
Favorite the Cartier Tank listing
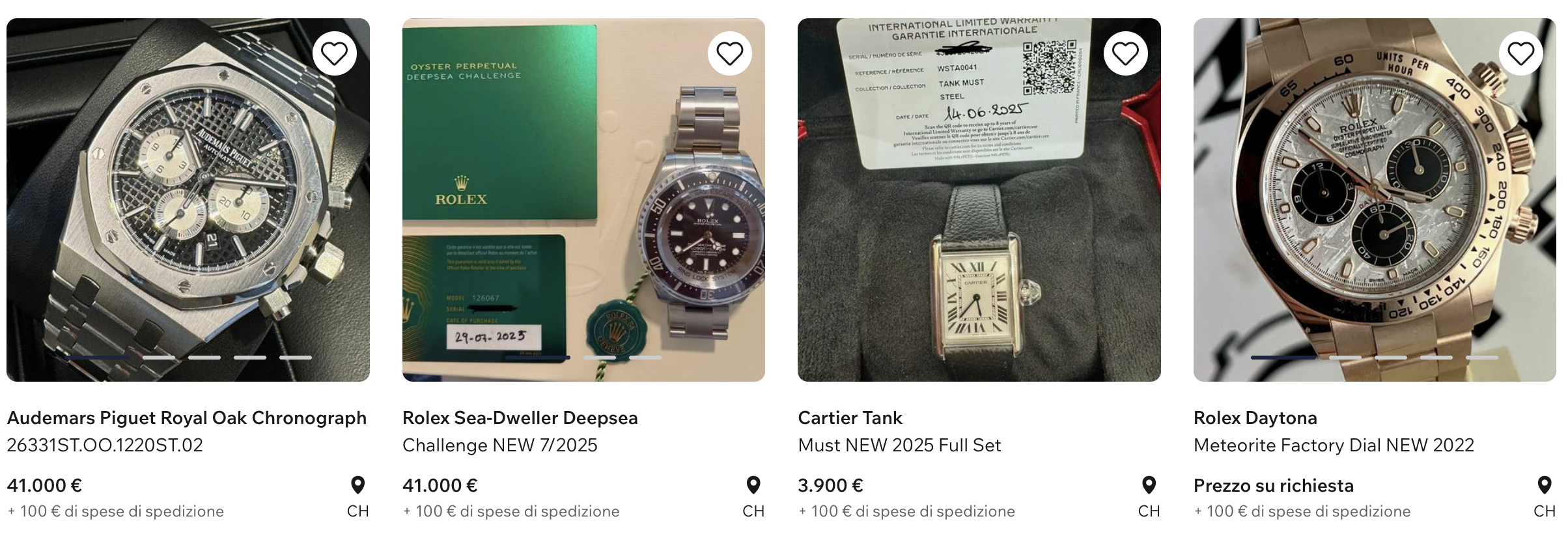(1125, 53)
